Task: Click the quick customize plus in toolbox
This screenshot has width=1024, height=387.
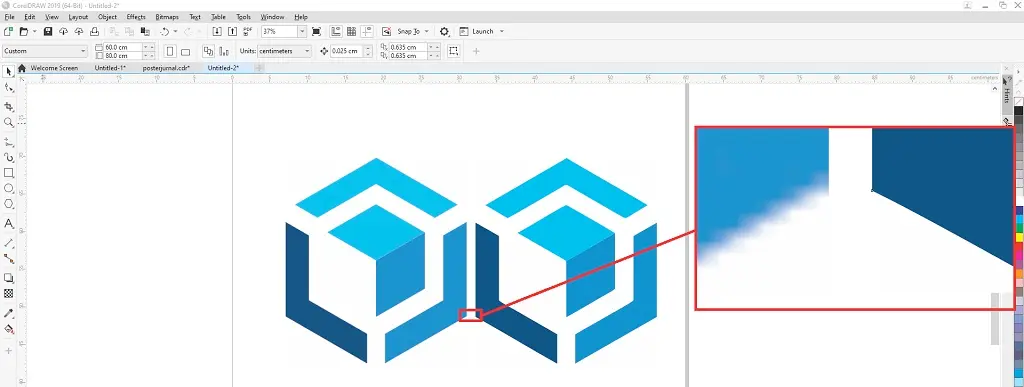Action: 8,351
